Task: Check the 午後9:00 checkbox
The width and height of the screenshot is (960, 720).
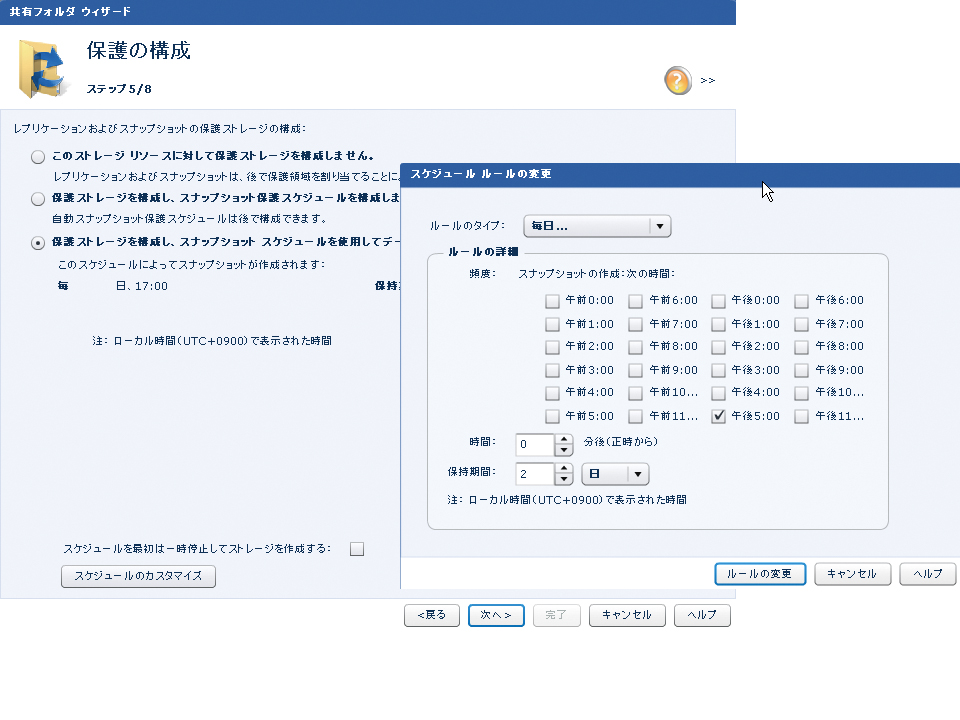Action: (801, 370)
